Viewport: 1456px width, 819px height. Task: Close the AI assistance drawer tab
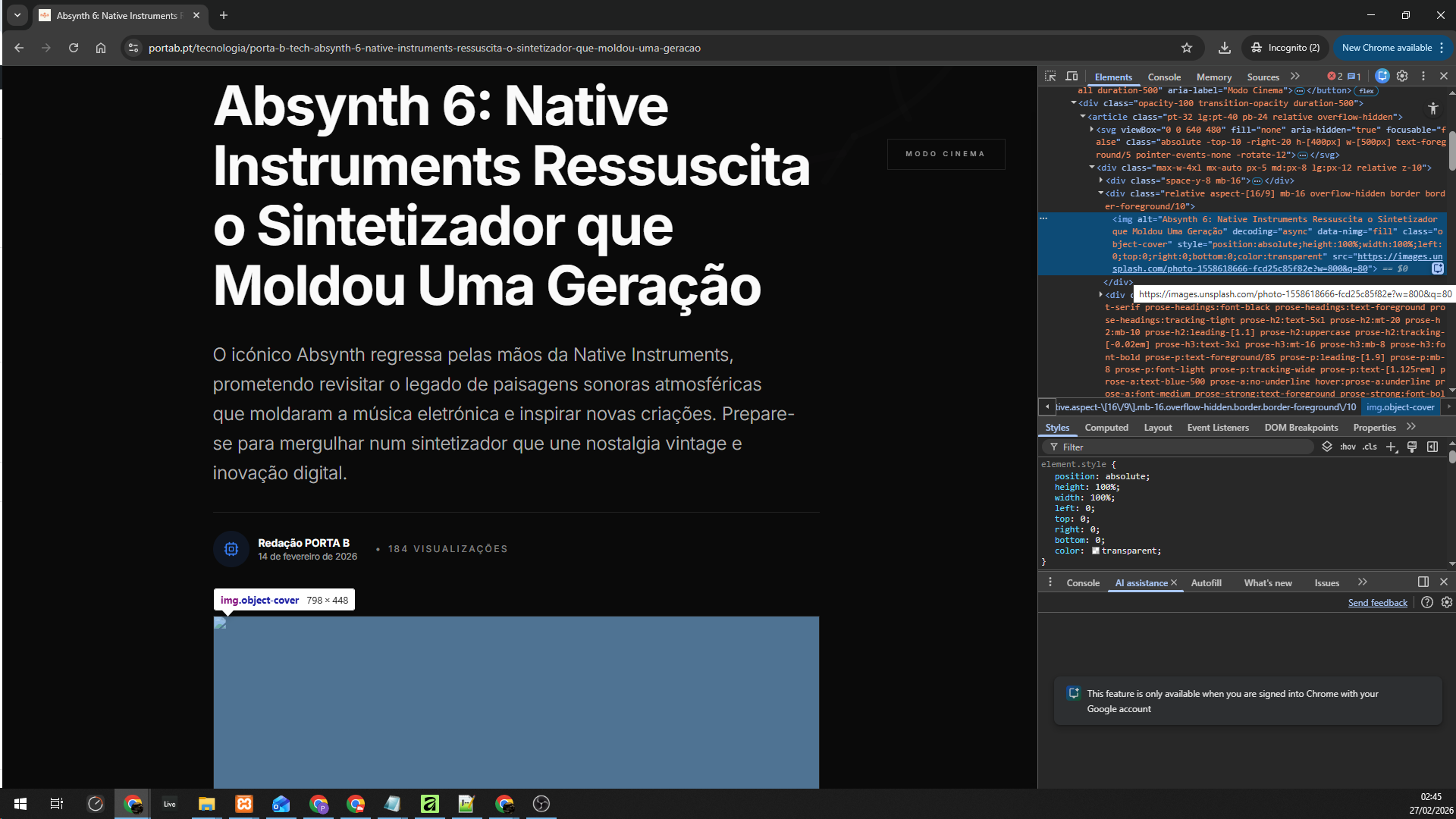1174,582
